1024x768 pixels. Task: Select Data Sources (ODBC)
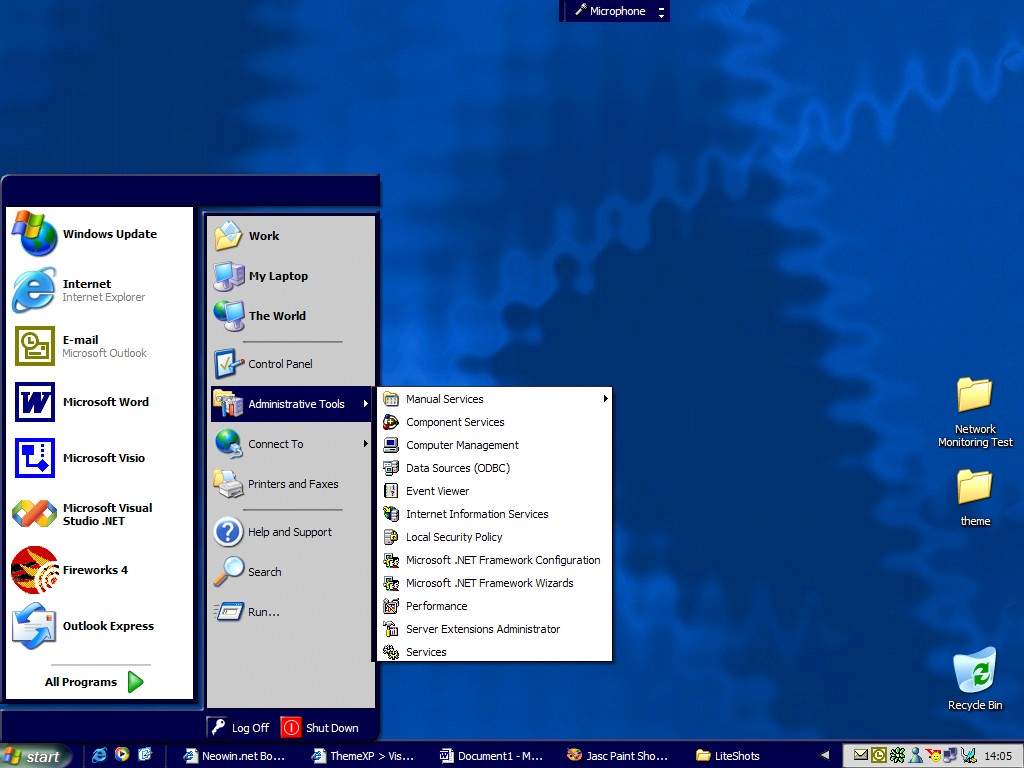(x=495, y=468)
